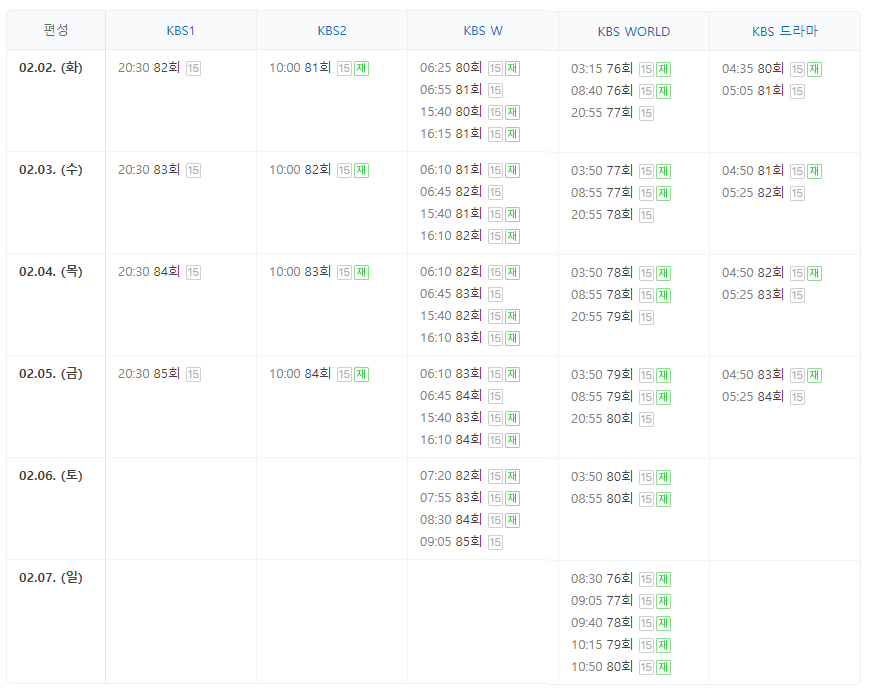
Task: Open the KBS WORLD channel header link
Action: [633, 32]
